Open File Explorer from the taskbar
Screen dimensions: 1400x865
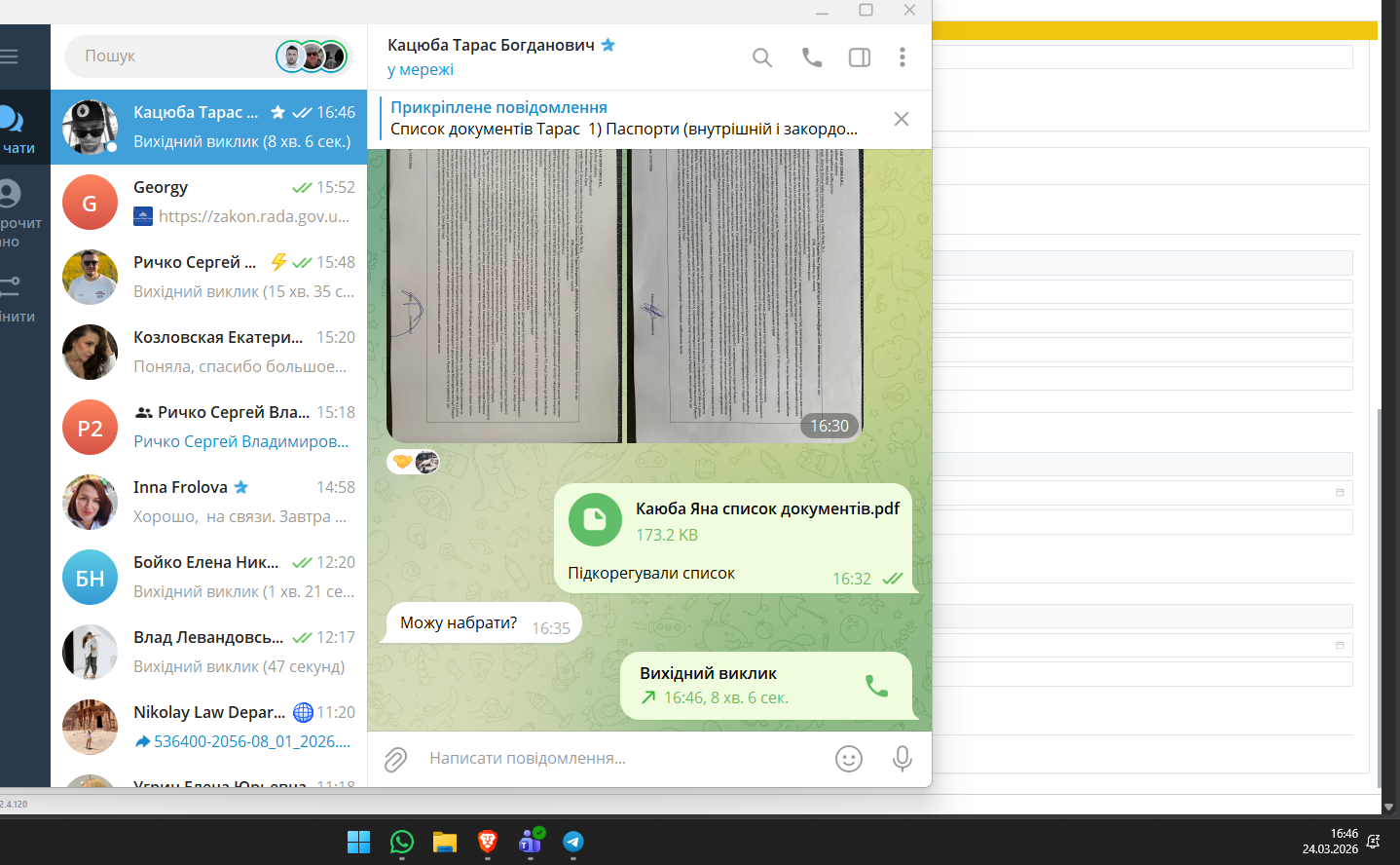click(x=445, y=842)
